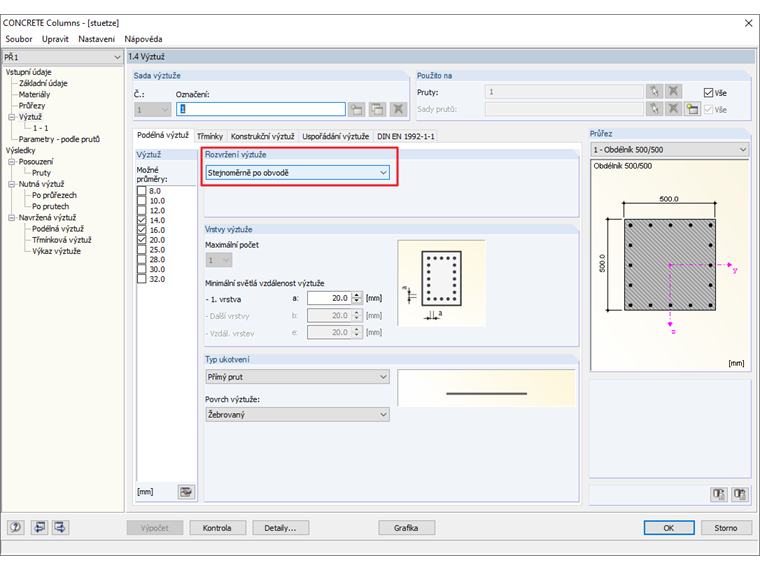Select the Podélná výztuž tab
The width and height of the screenshot is (760, 570).
click(x=163, y=135)
